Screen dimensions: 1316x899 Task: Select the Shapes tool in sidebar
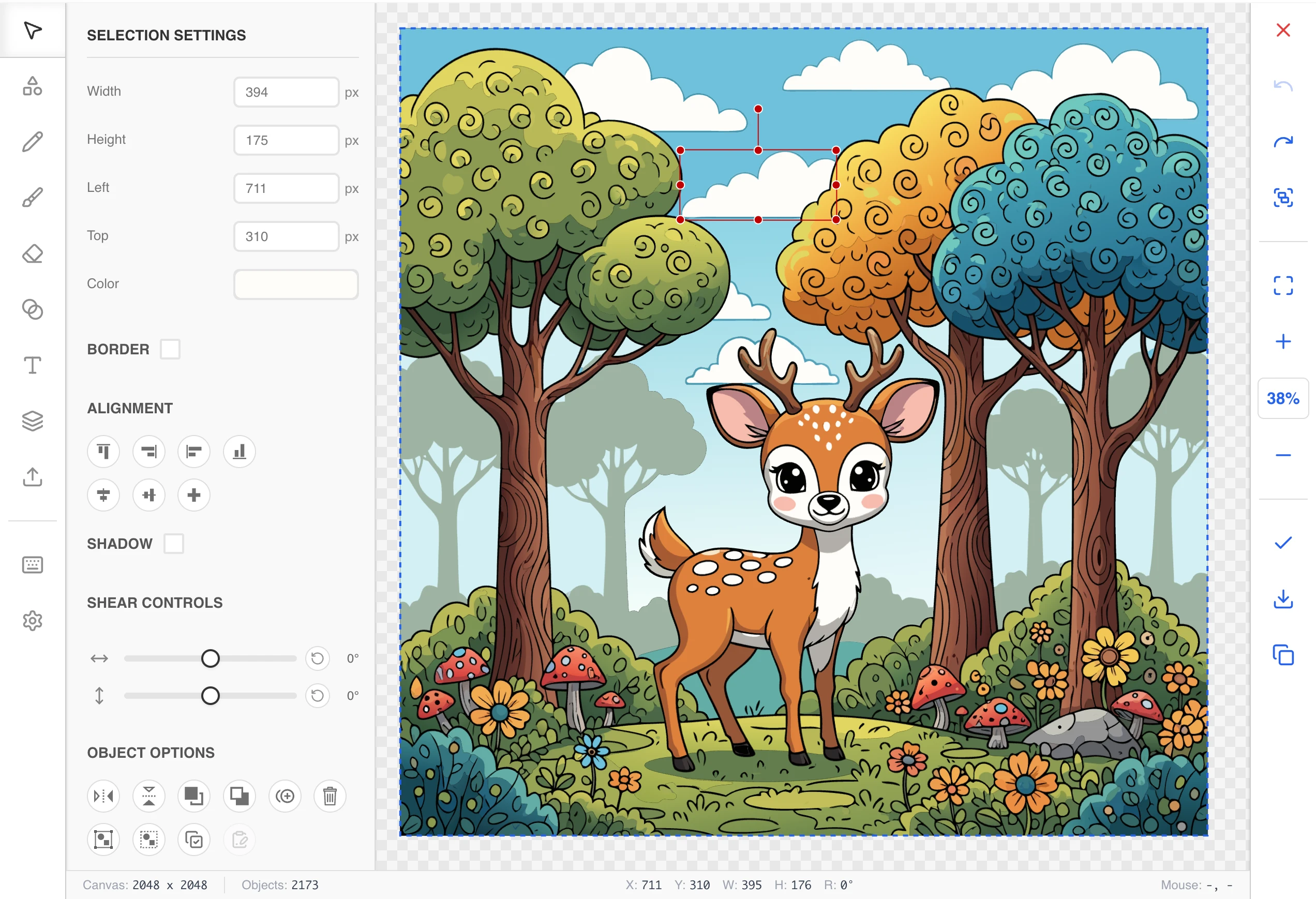coord(32,86)
